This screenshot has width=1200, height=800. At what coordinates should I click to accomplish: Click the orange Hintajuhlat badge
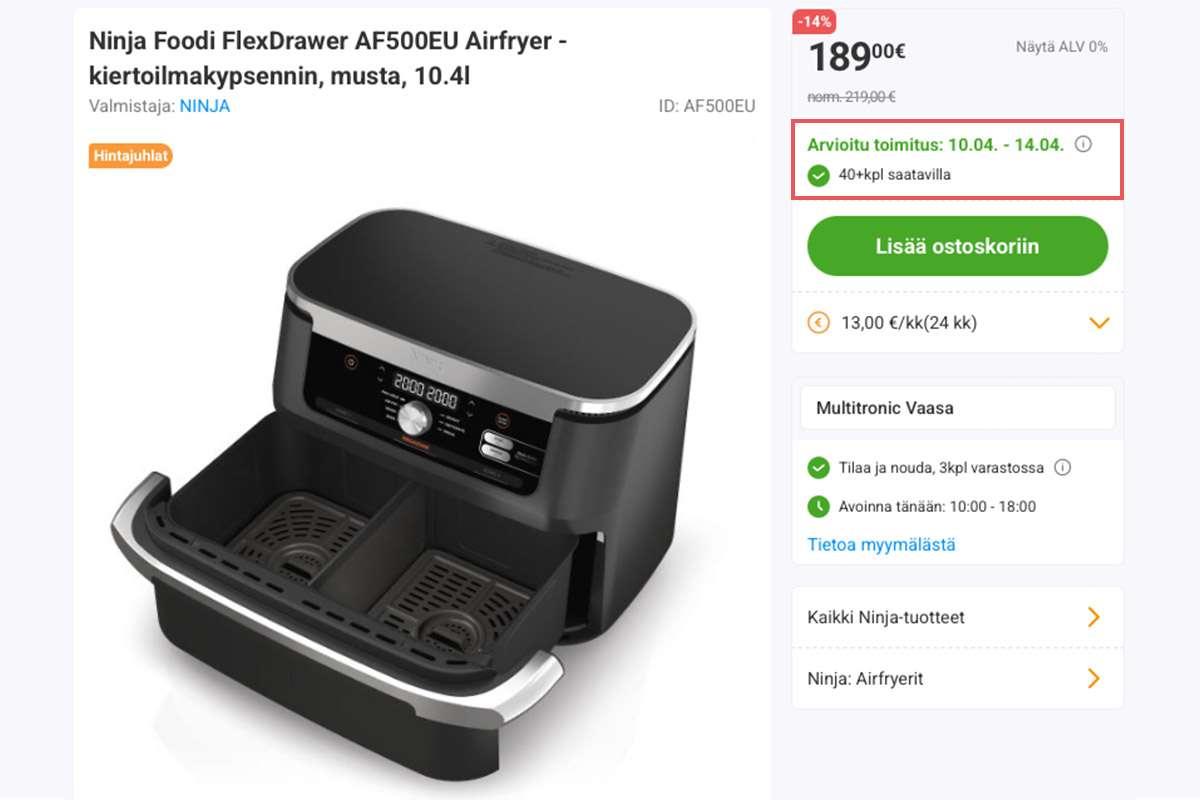tap(131, 156)
